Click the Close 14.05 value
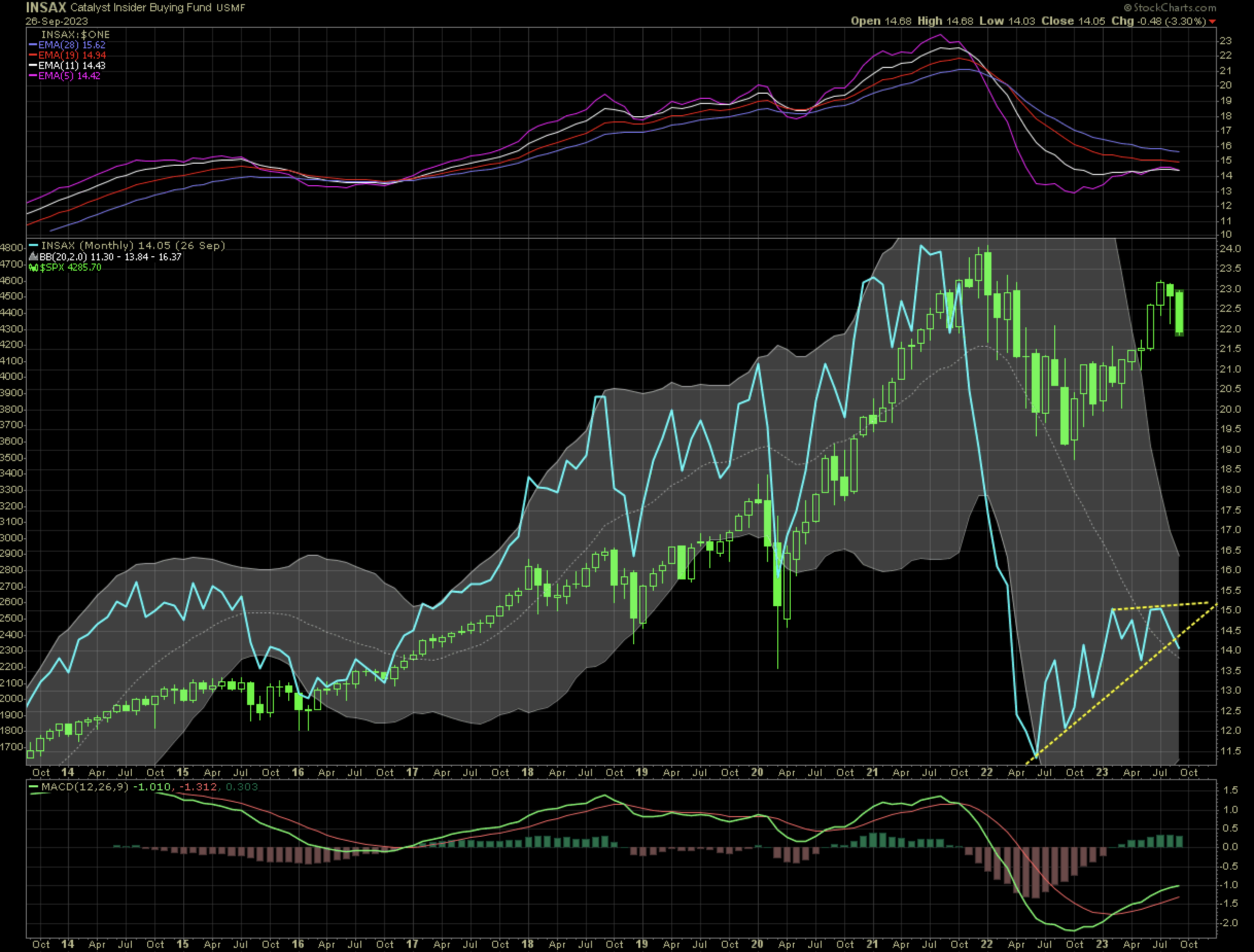The width and height of the screenshot is (1254, 952). [1073, 21]
